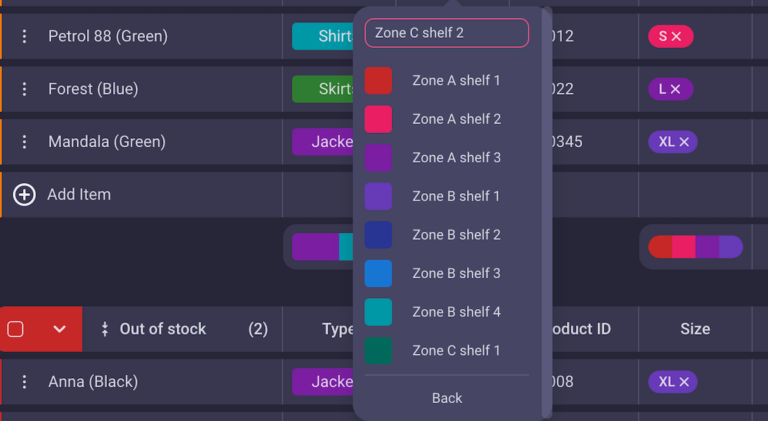Collapse the Out of stock group chevron
The height and width of the screenshot is (421, 768).
(x=59, y=329)
